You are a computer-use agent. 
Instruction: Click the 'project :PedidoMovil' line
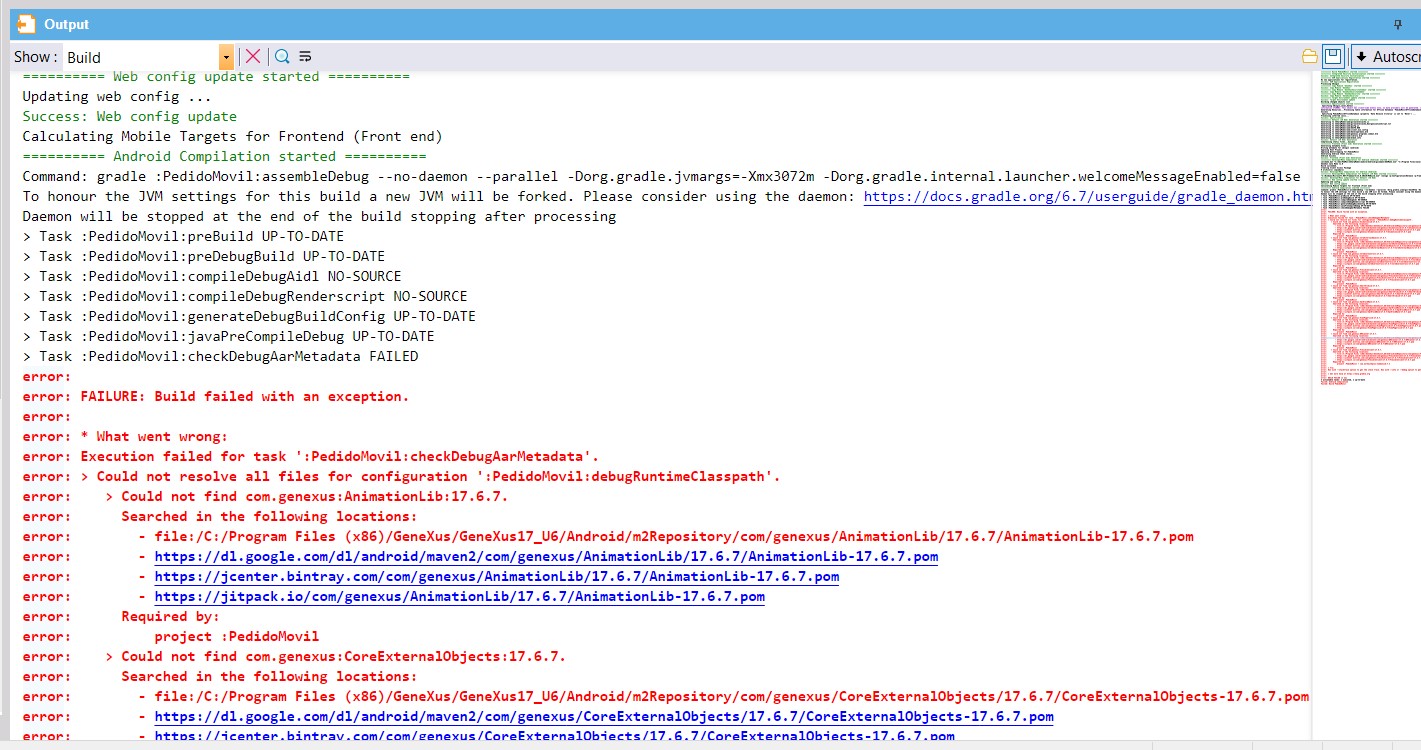click(171, 636)
